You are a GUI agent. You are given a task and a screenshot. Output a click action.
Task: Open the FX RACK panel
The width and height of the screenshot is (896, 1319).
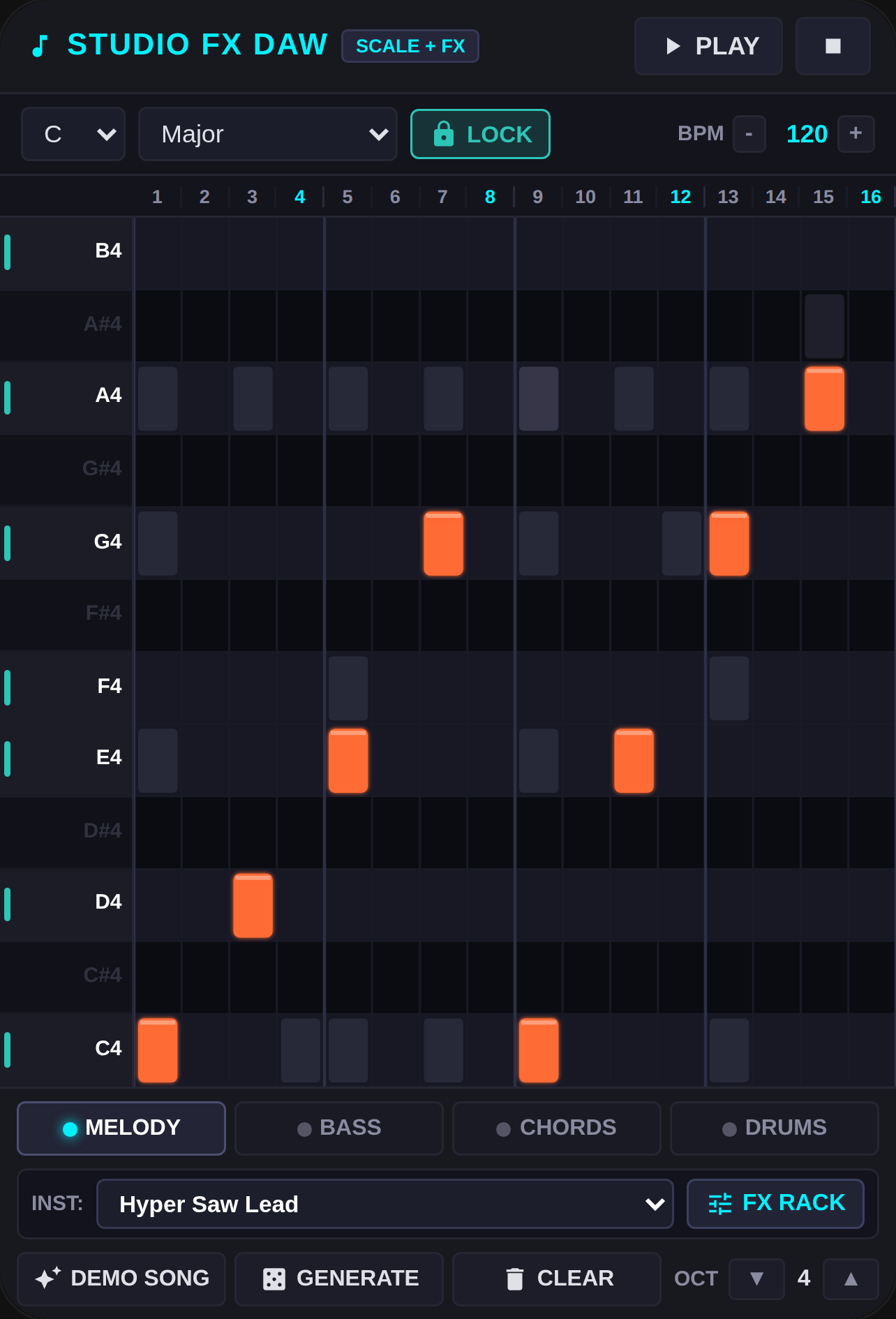(x=775, y=1204)
